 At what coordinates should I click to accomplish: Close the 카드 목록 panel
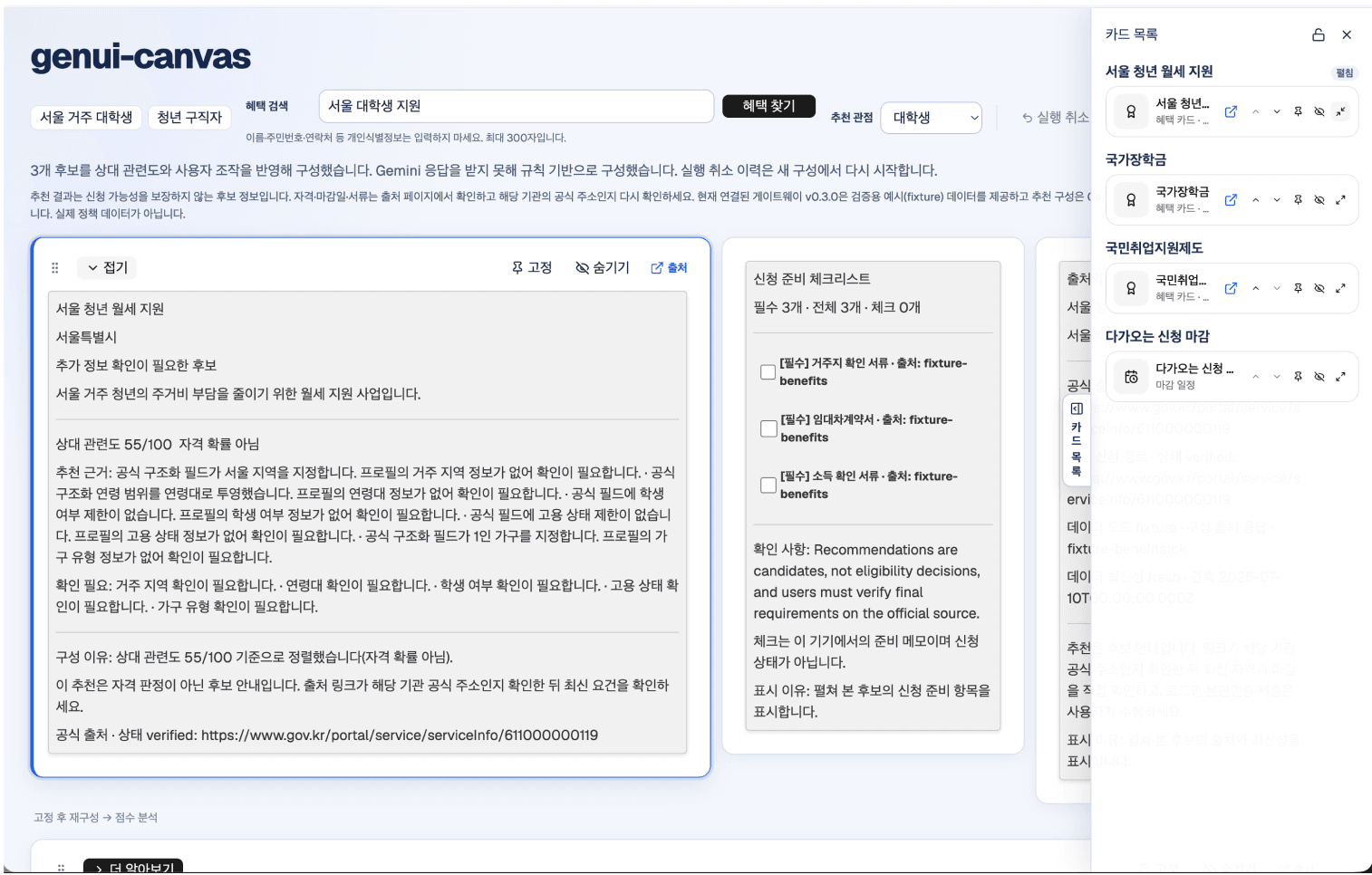click(x=1347, y=34)
